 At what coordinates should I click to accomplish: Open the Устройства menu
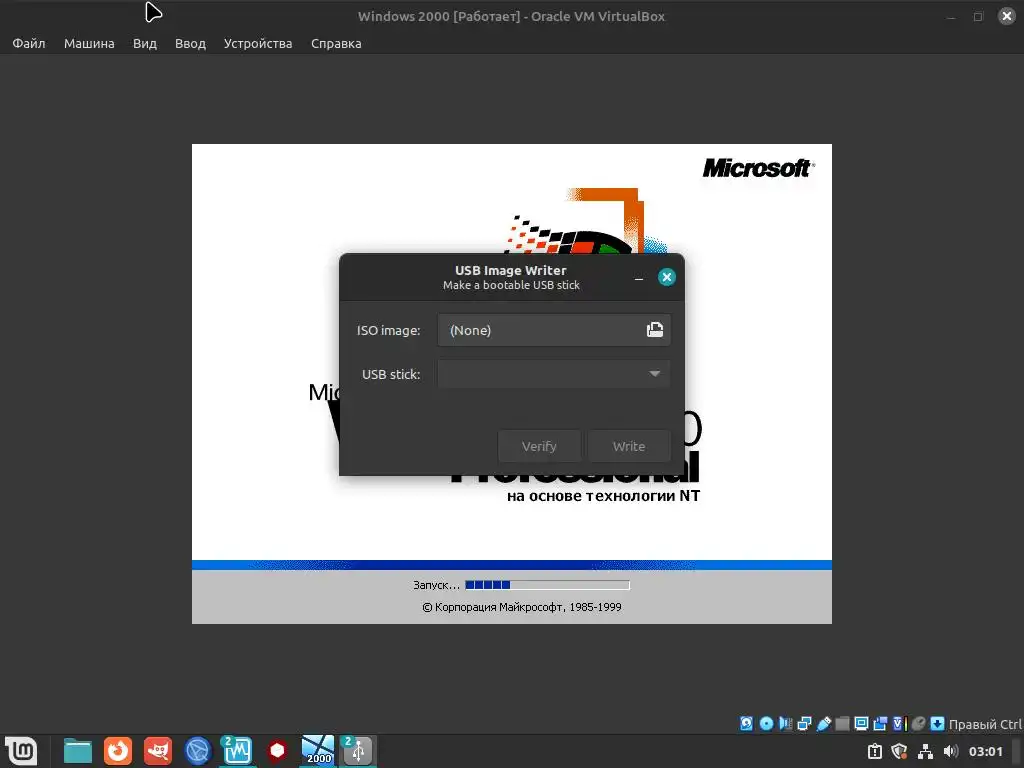click(x=258, y=43)
